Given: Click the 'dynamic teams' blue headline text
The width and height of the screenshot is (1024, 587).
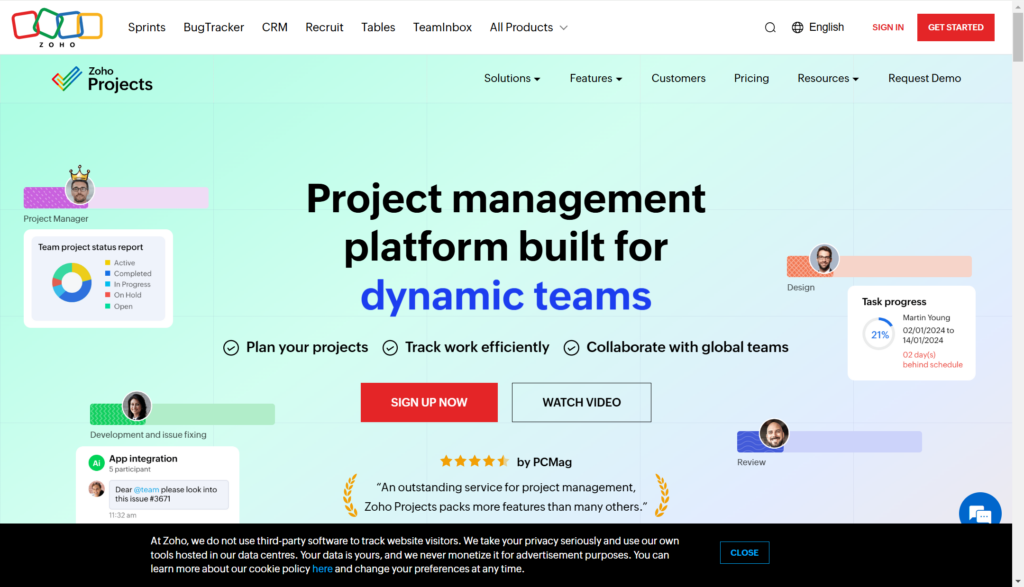Looking at the screenshot, I should pyautogui.click(x=506, y=296).
